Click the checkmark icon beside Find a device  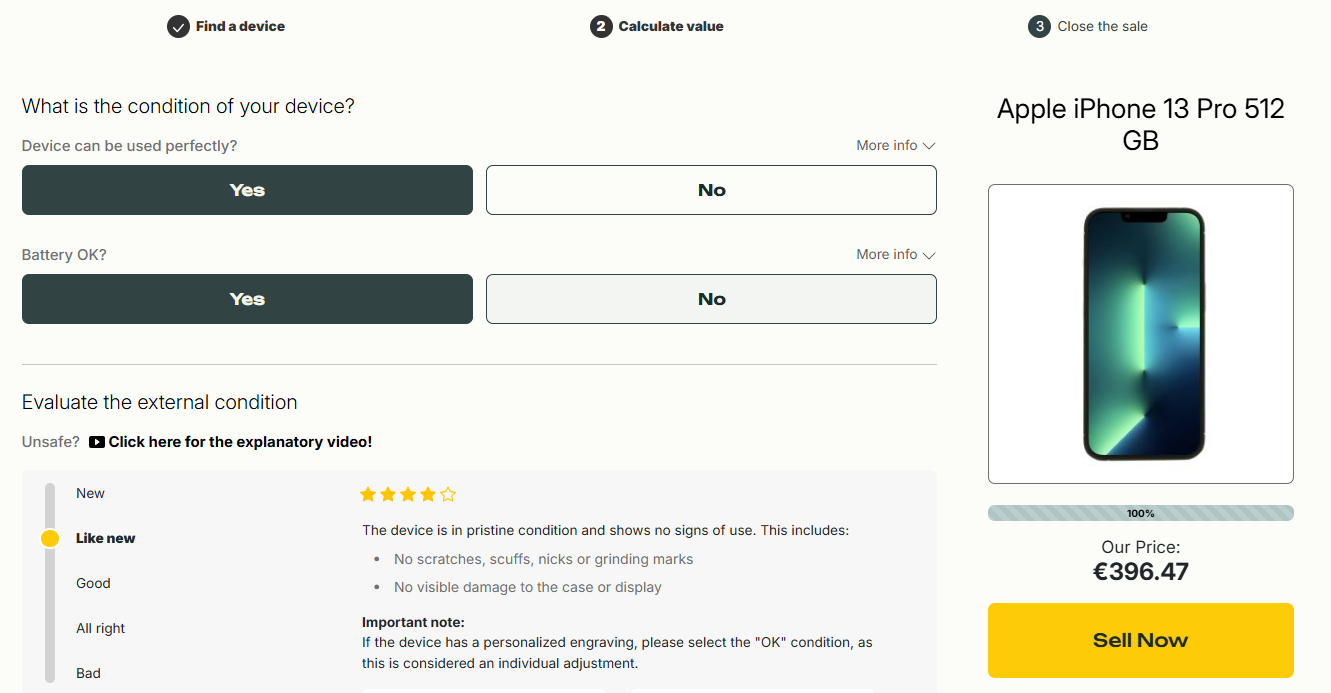tap(178, 27)
